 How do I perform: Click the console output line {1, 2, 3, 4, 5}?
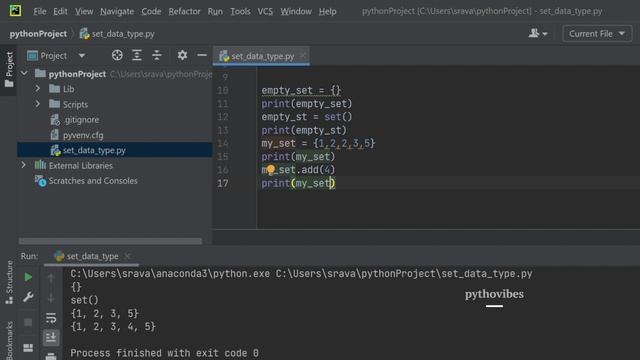coord(113,327)
